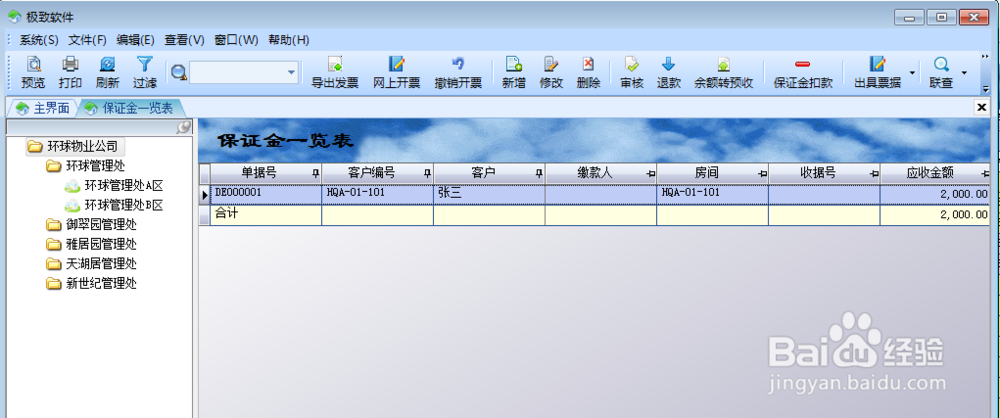1000x418 pixels.
Task: Switch to the 保证金一览表 tab
Action: tap(130, 108)
